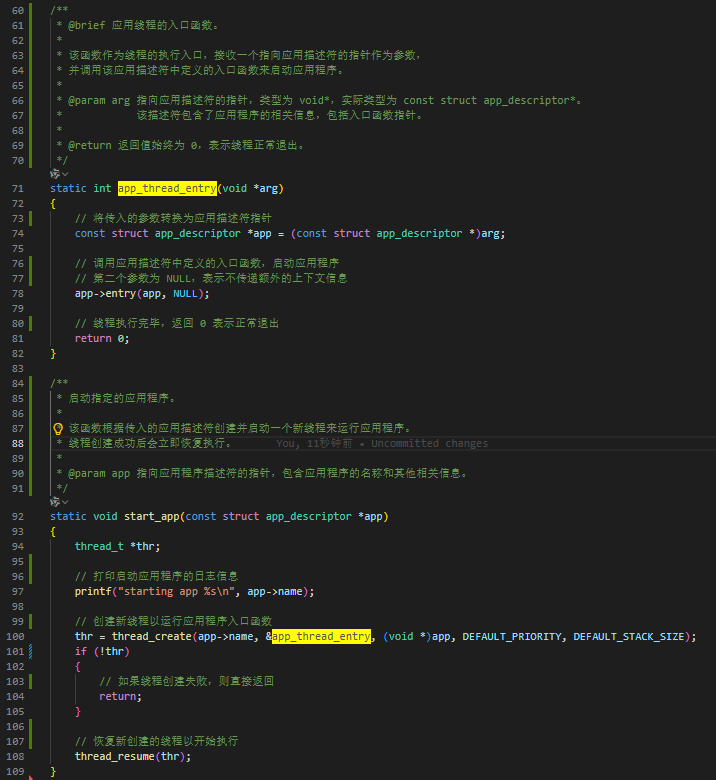Click the DEFAULT_PRIORITY constant
The image size is (716, 780).
[x=512, y=636]
